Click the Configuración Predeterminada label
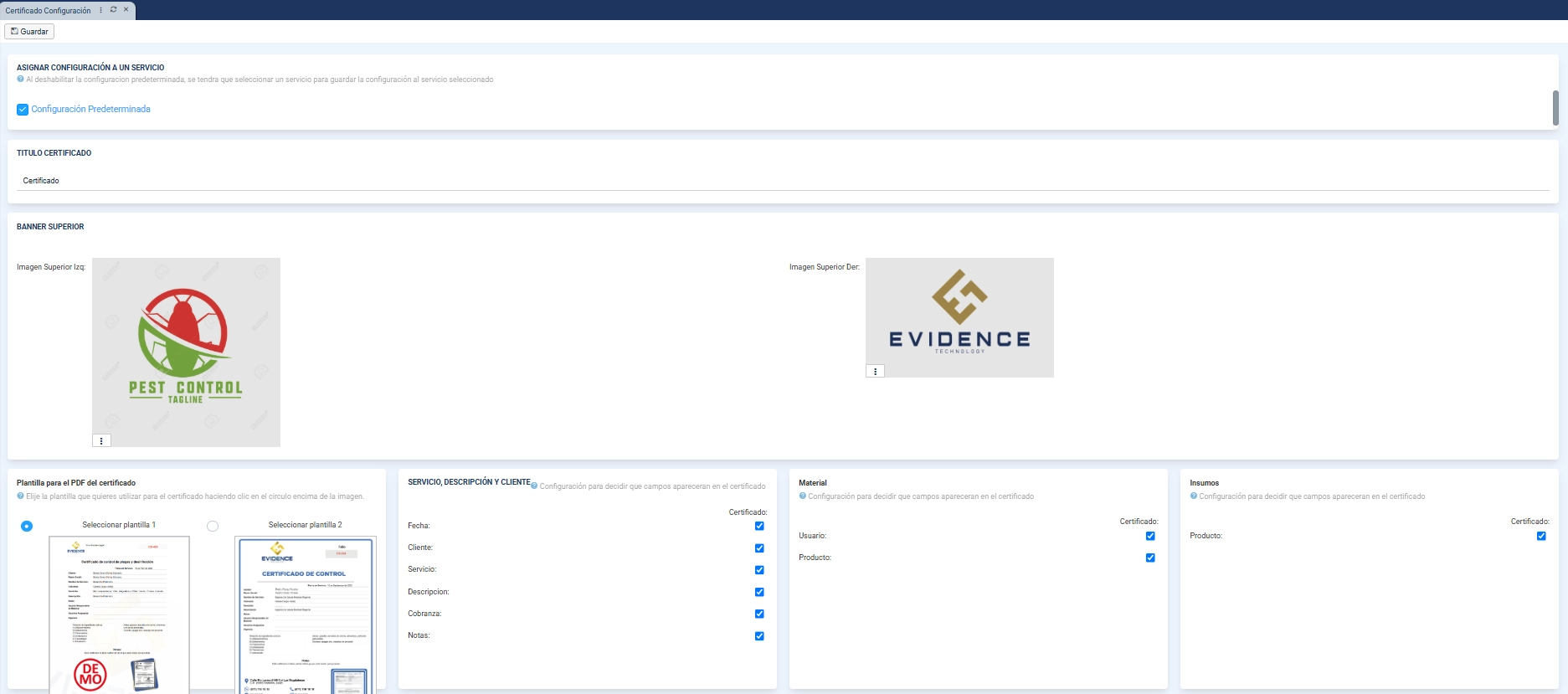Image resolution: width=1568 pixels, height=694 pixels. pos(90,110)
